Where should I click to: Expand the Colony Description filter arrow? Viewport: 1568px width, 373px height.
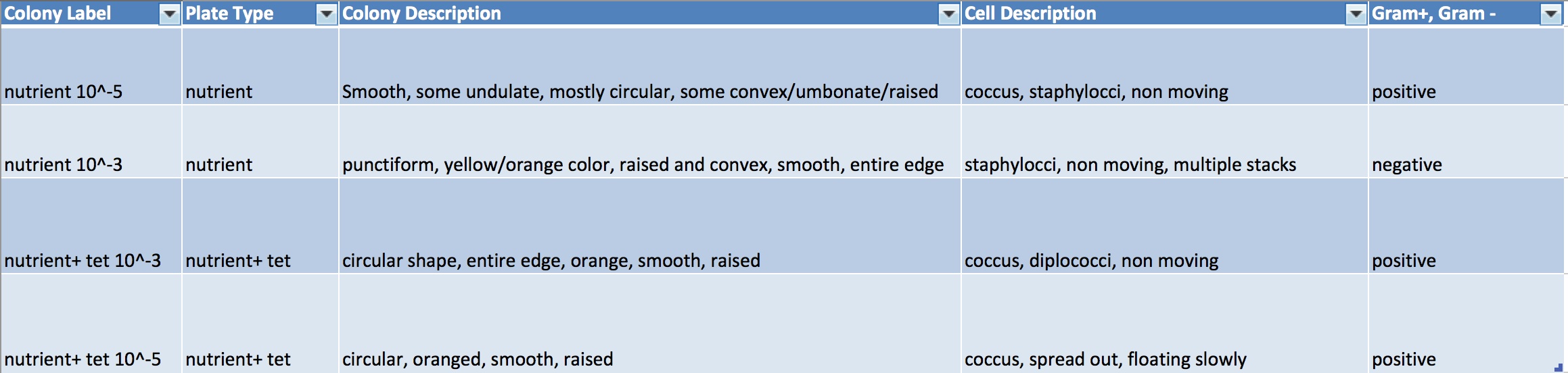[949, 14]
